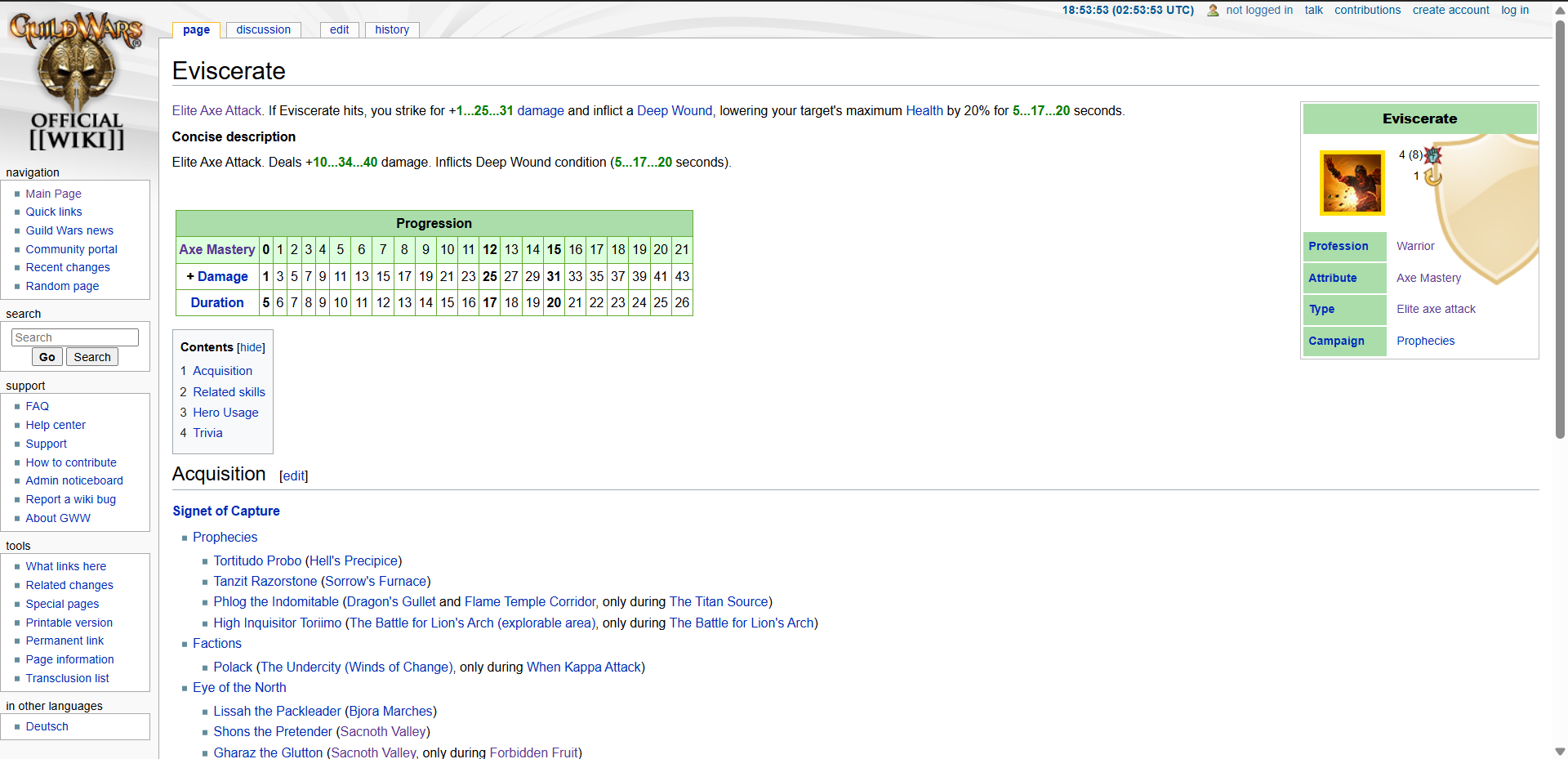Click the activation time icon in infobox
1568x759 pixels.
[1433, 176]
